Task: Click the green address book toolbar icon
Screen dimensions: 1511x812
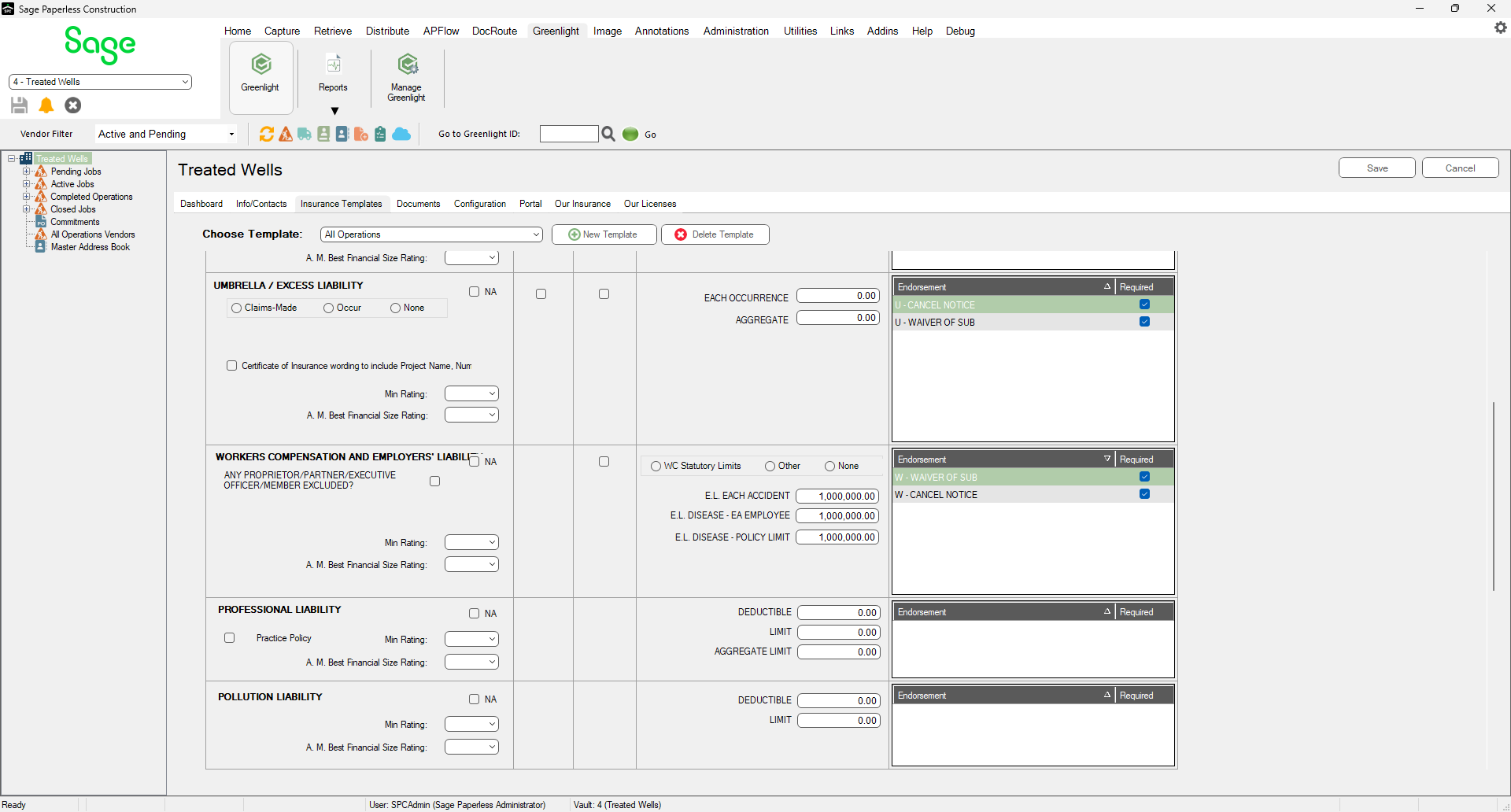Action: coord(323,135)
